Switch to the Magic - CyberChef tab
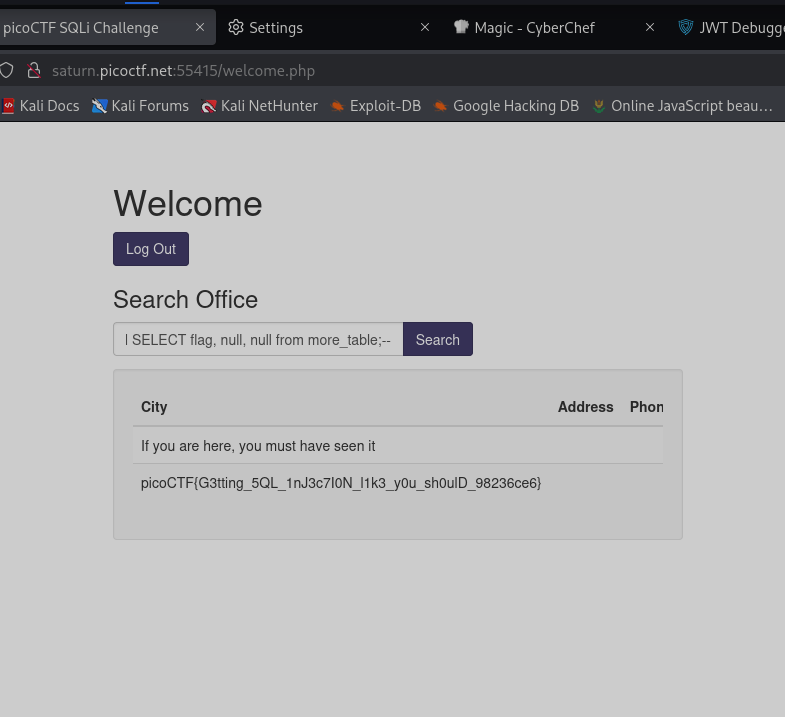This screenshot has width=785, height=717. [x=534, y=27]
